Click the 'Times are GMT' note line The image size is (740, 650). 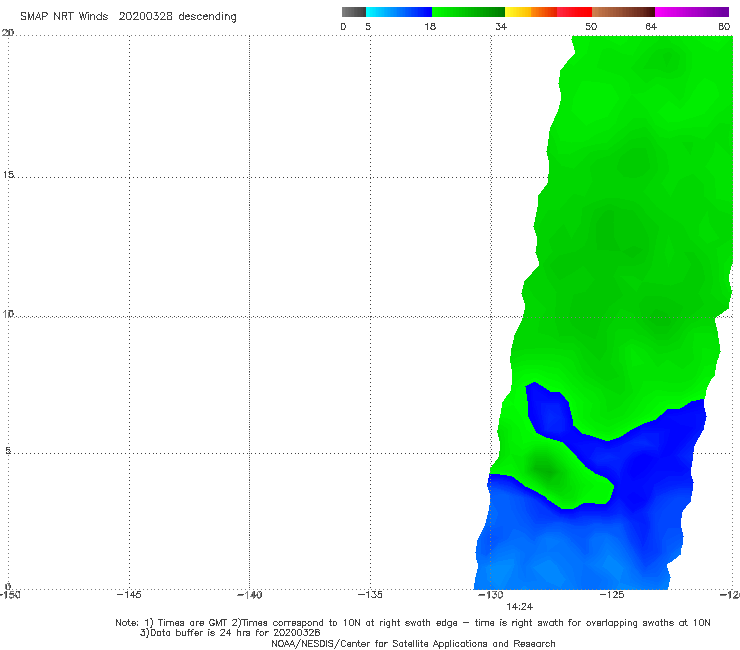point(413,623)
